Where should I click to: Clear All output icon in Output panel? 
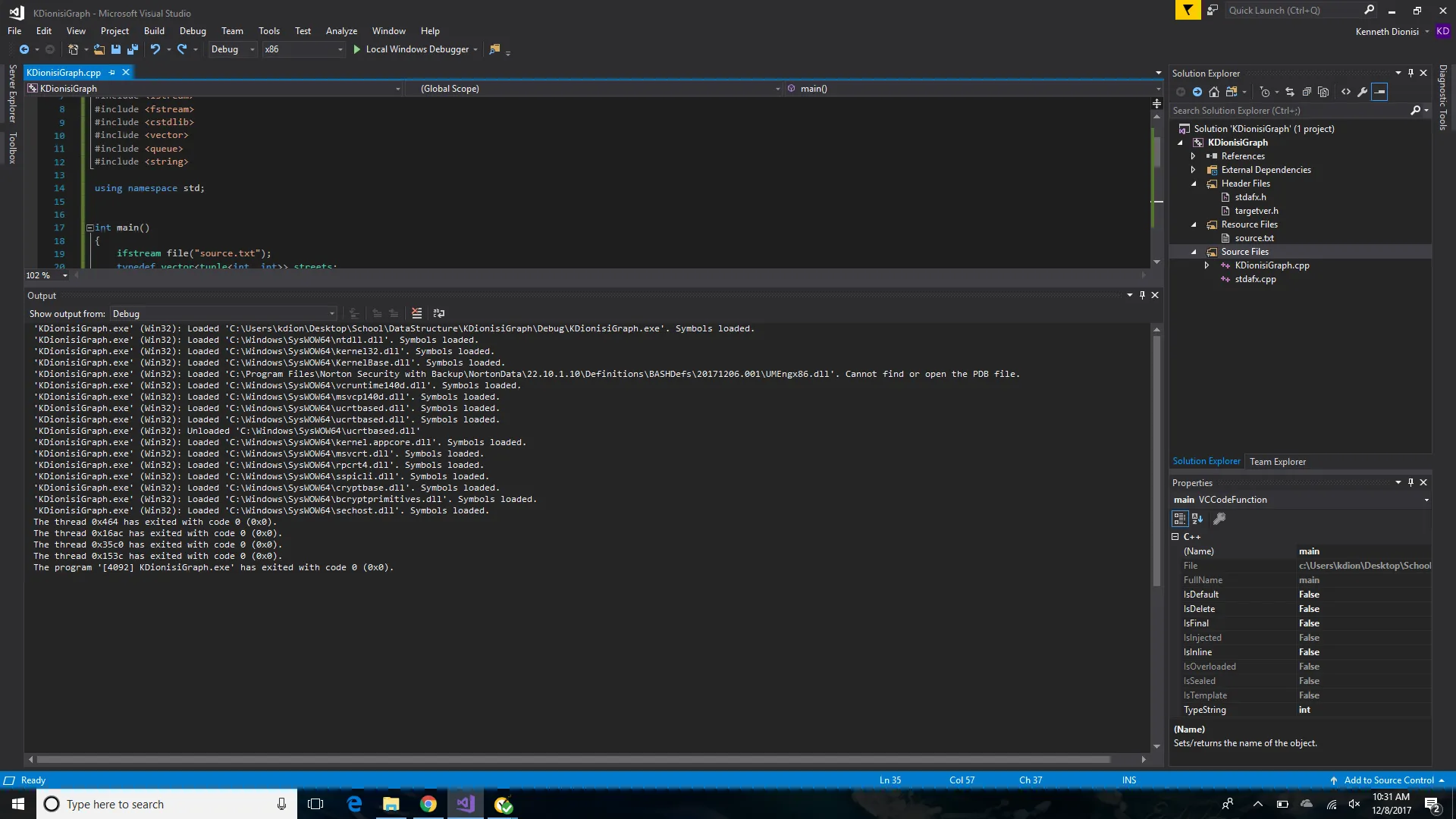click(x=416, y=313)
